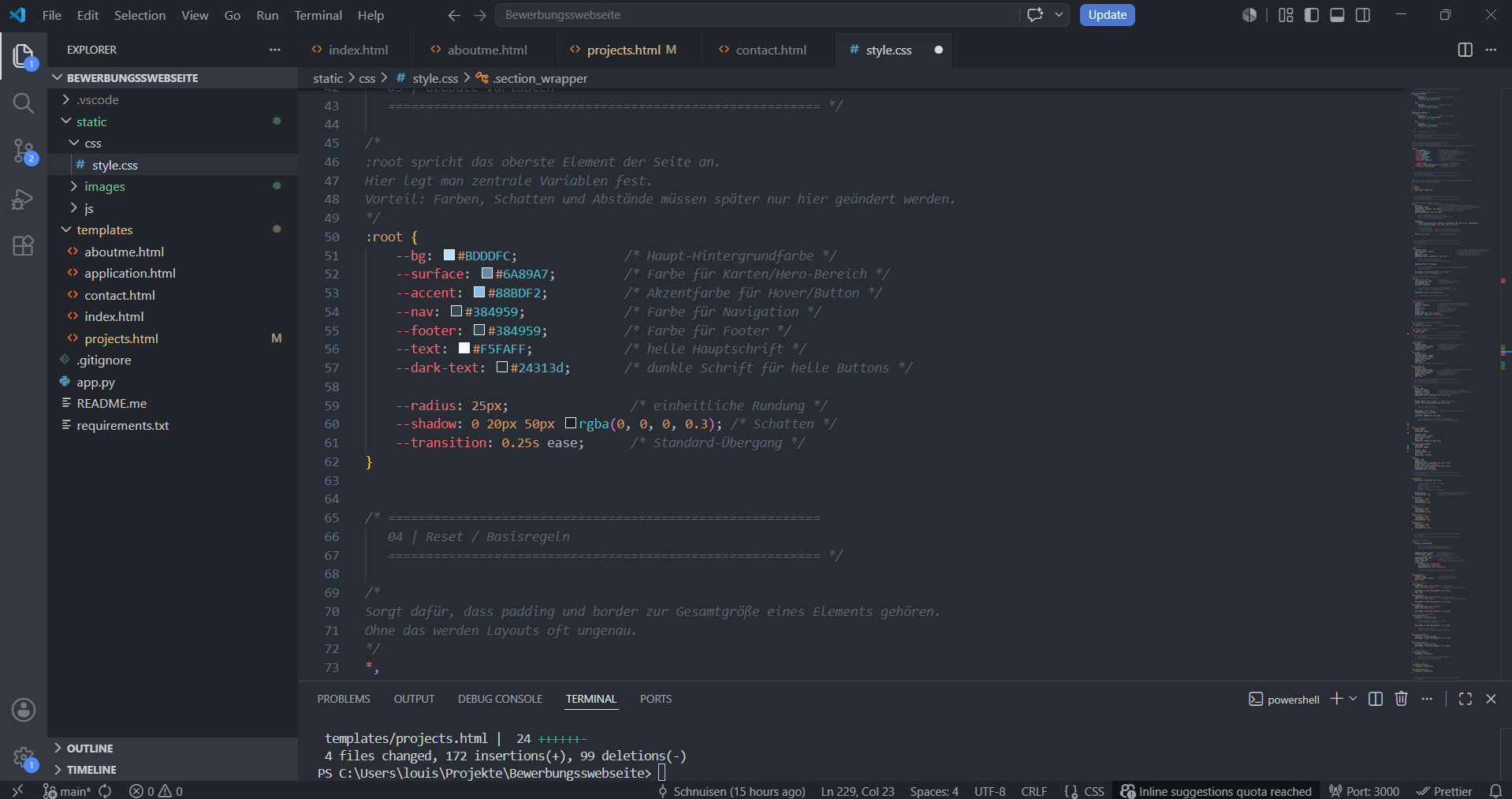This screenshot has height=799, width=1512.
Task: Kill the terminal with trash icon
Action: pos(1401,699)
